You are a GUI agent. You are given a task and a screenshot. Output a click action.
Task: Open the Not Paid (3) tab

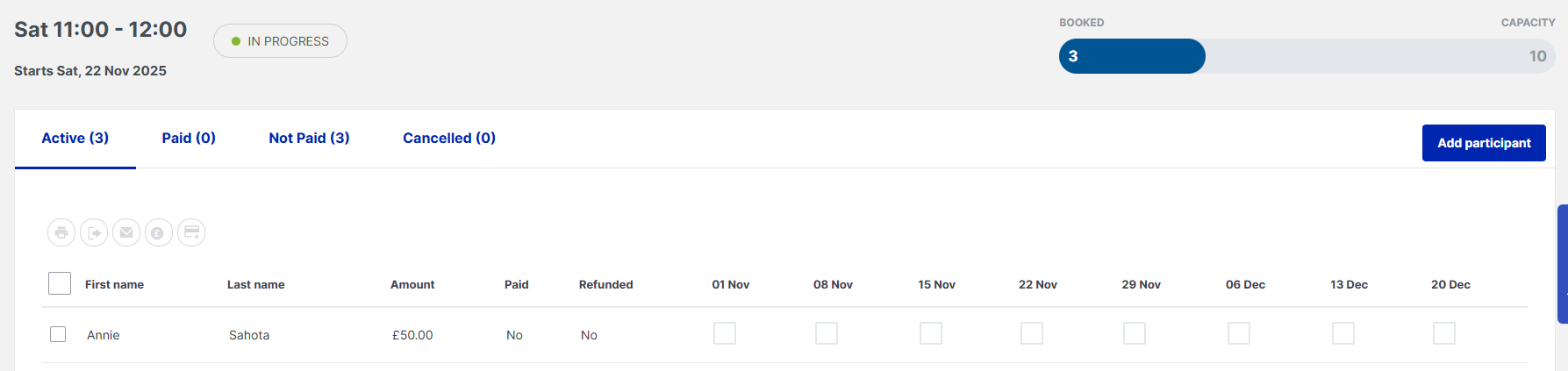[309, 138]
